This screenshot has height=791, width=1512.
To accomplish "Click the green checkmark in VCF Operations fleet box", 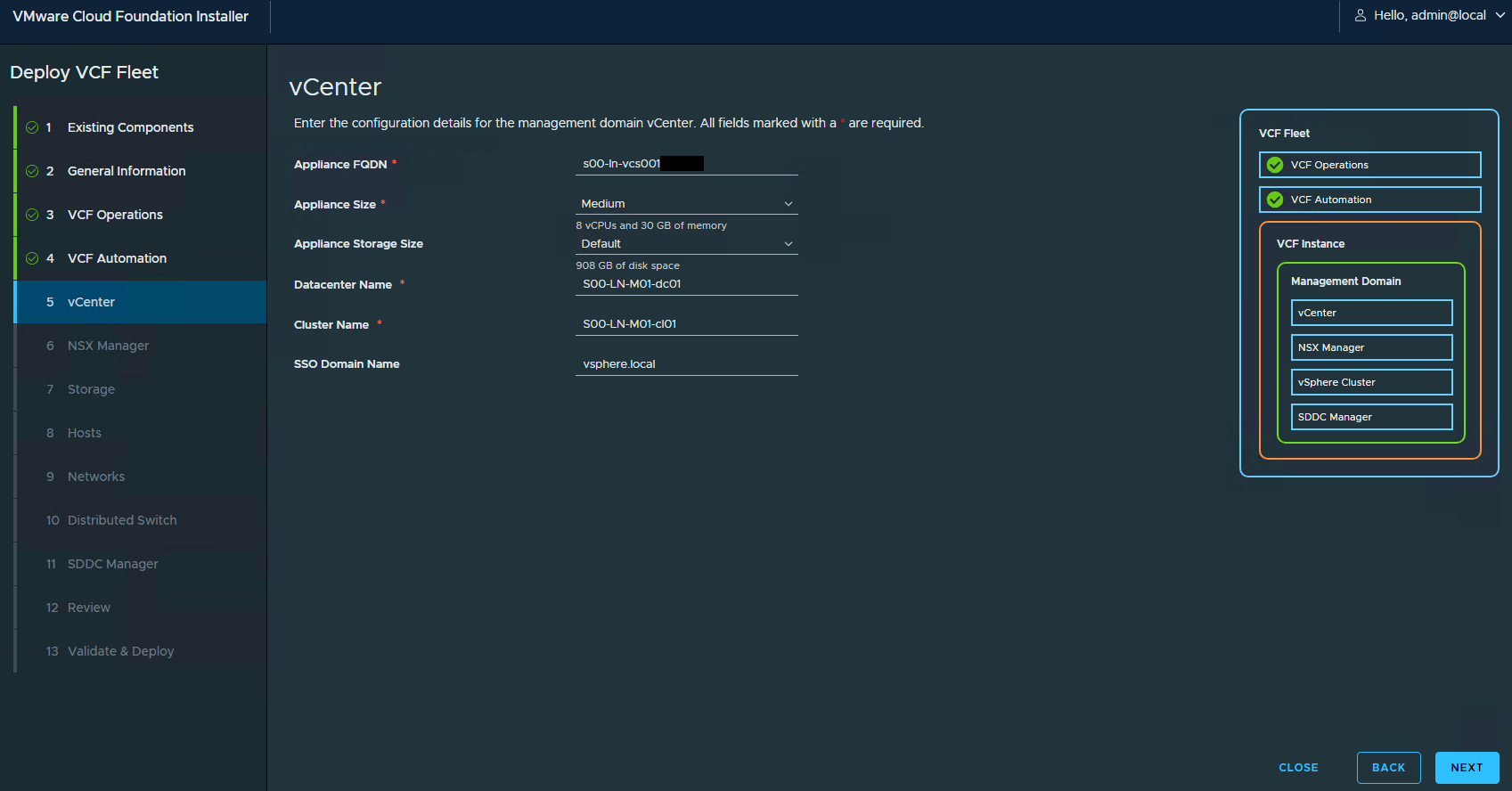I will tap(1275, 165).
